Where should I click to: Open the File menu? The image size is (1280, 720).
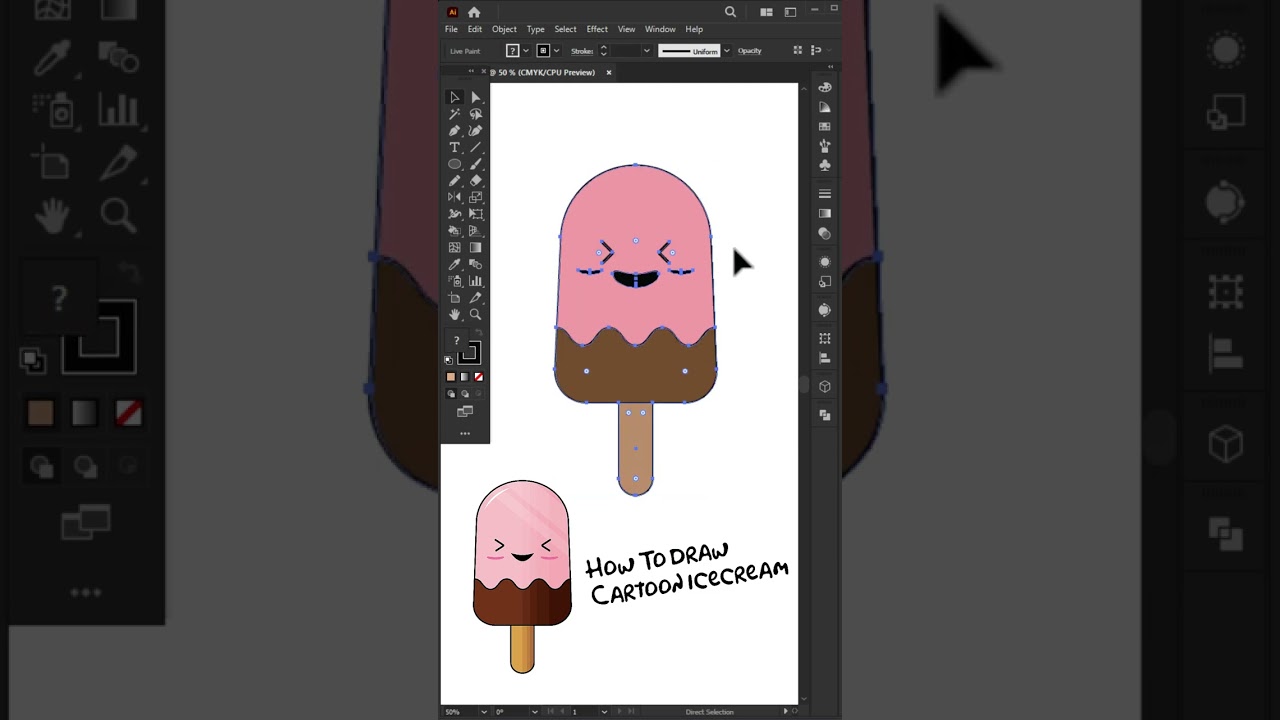[452, 29]
